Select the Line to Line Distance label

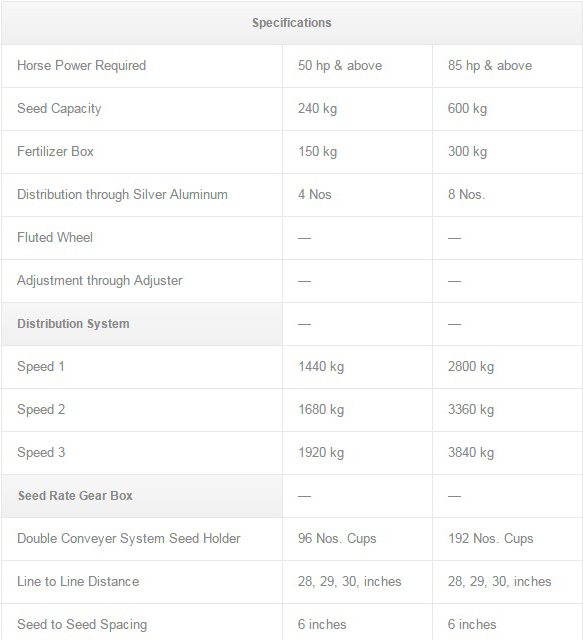[78, 581]
